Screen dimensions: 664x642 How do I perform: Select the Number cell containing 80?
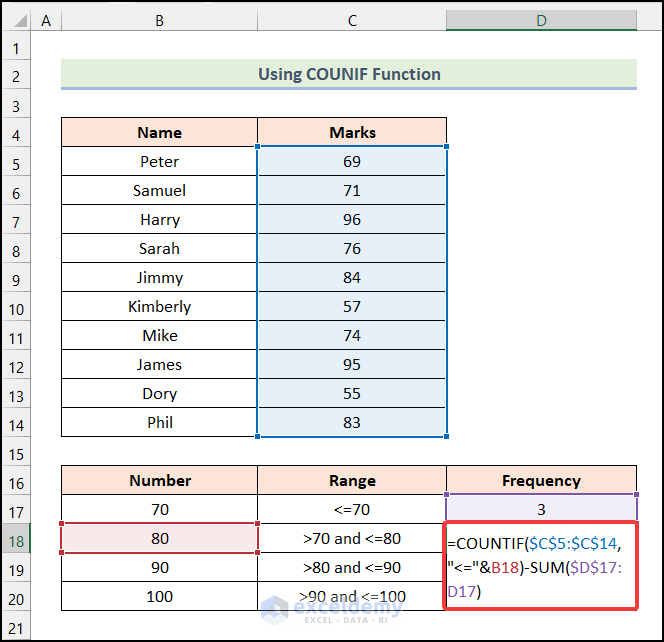(159, 539)
